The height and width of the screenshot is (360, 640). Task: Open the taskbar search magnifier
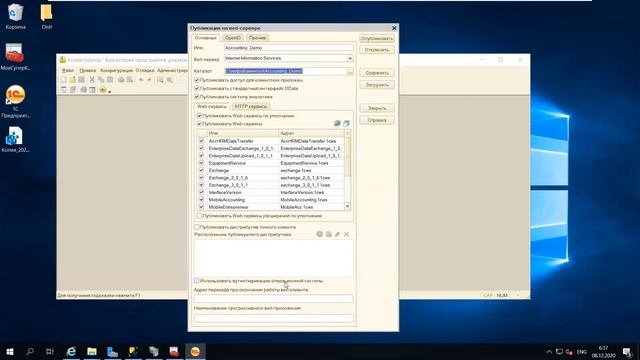[30, 351]
